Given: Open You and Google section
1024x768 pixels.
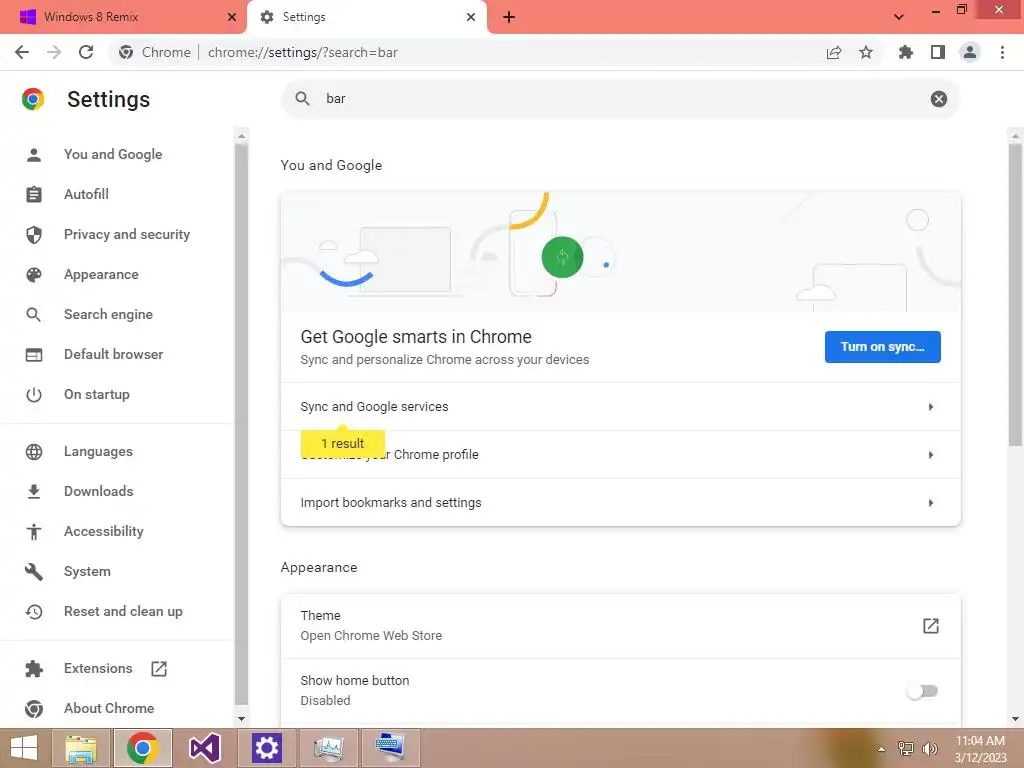Looking at the screenshot, I should (113, 154).
